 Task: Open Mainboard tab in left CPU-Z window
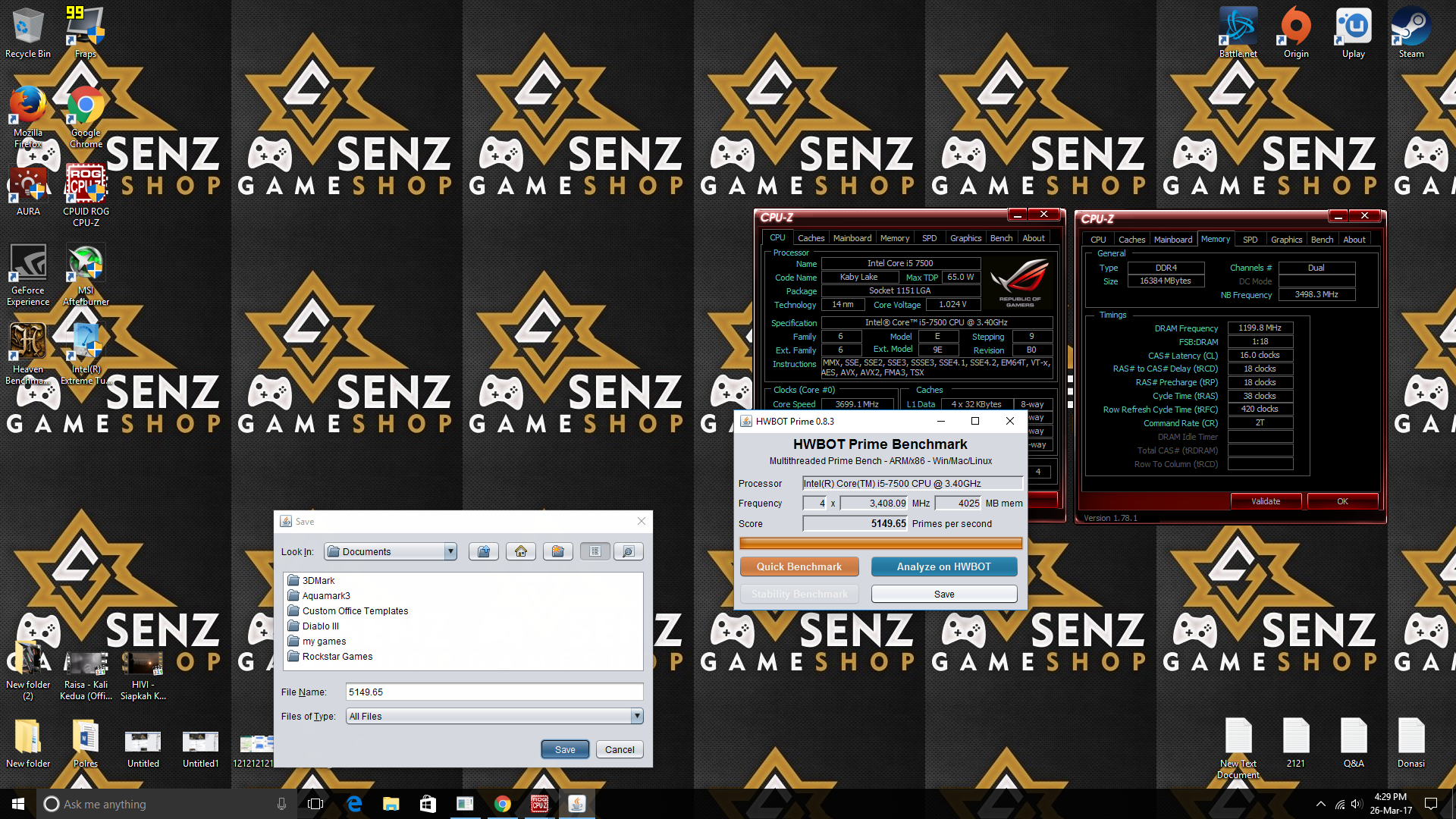pos(852,238)
